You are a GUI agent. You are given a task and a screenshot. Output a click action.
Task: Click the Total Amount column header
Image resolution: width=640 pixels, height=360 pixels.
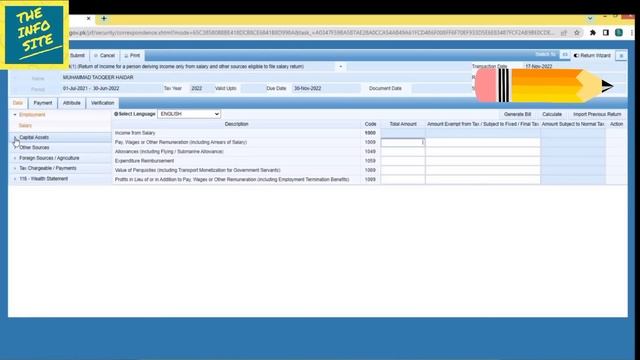click(x=403, y=124)
